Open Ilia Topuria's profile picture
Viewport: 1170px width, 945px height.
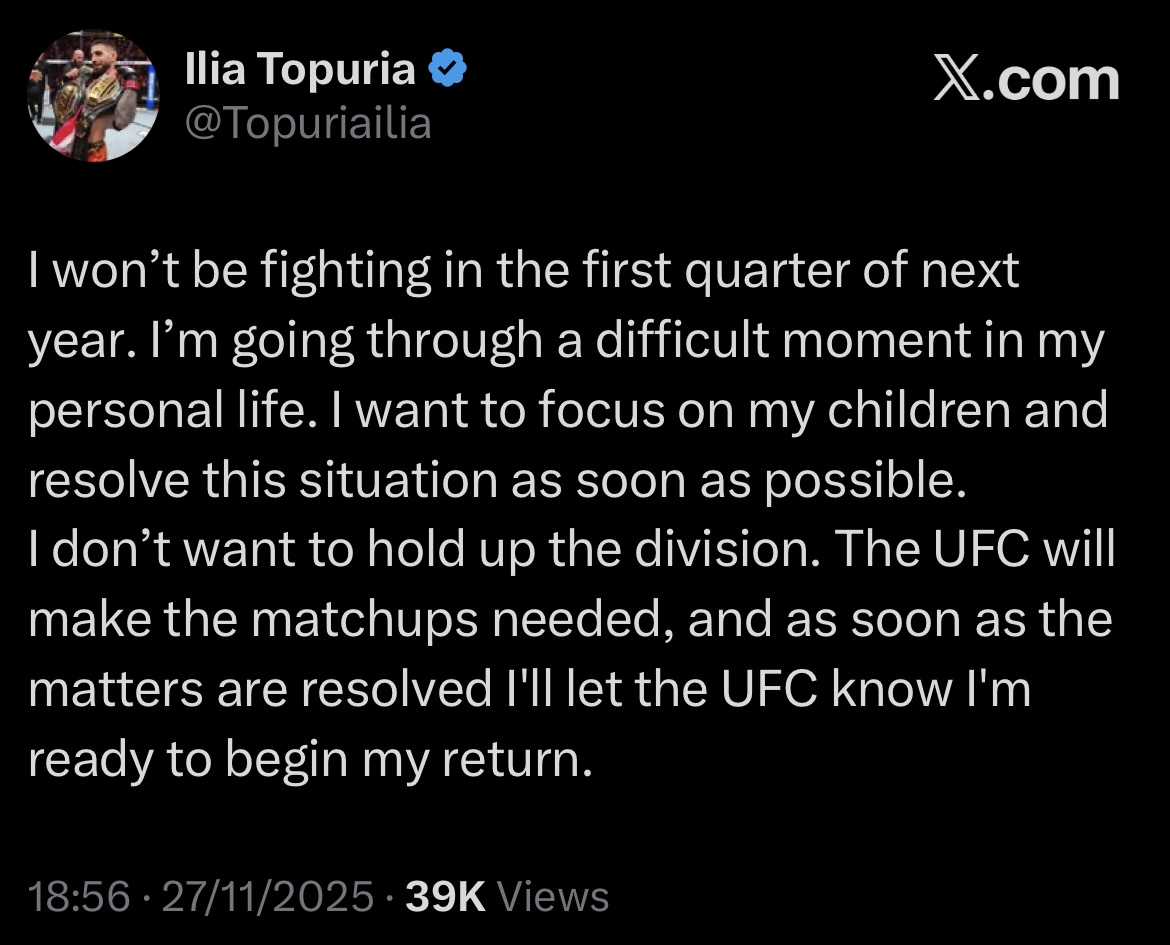[x=93, y=96]
